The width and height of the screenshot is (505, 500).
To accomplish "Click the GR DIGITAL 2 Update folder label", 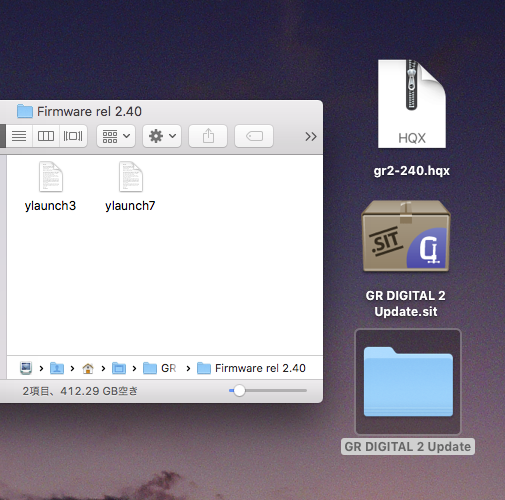I will (408, 447).
